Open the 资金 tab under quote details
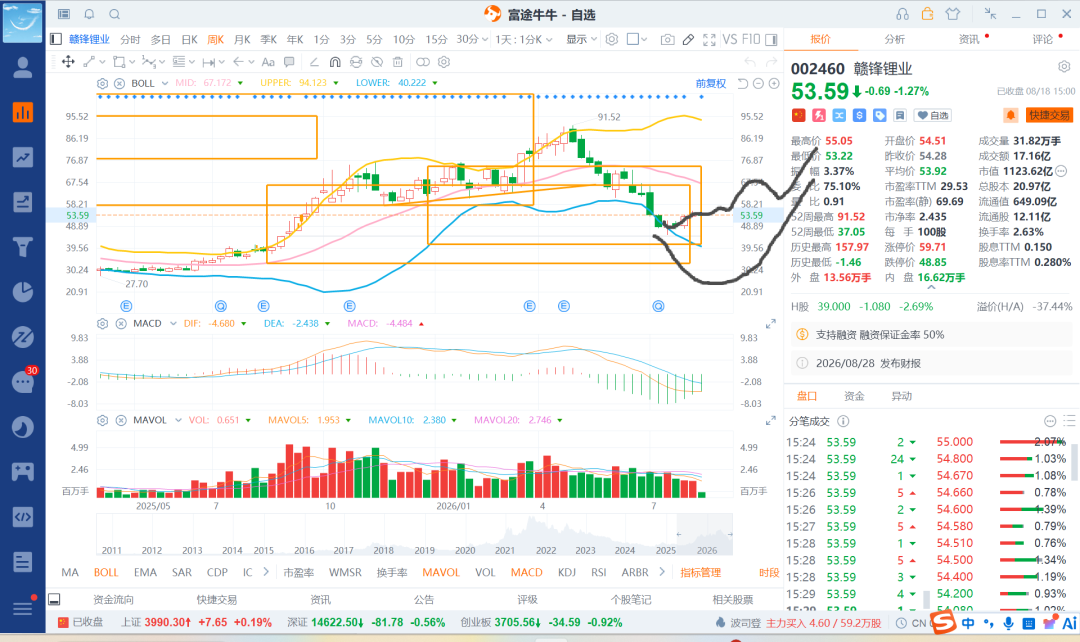Screen dimensions: 1080x642 [x=854, y=396]
